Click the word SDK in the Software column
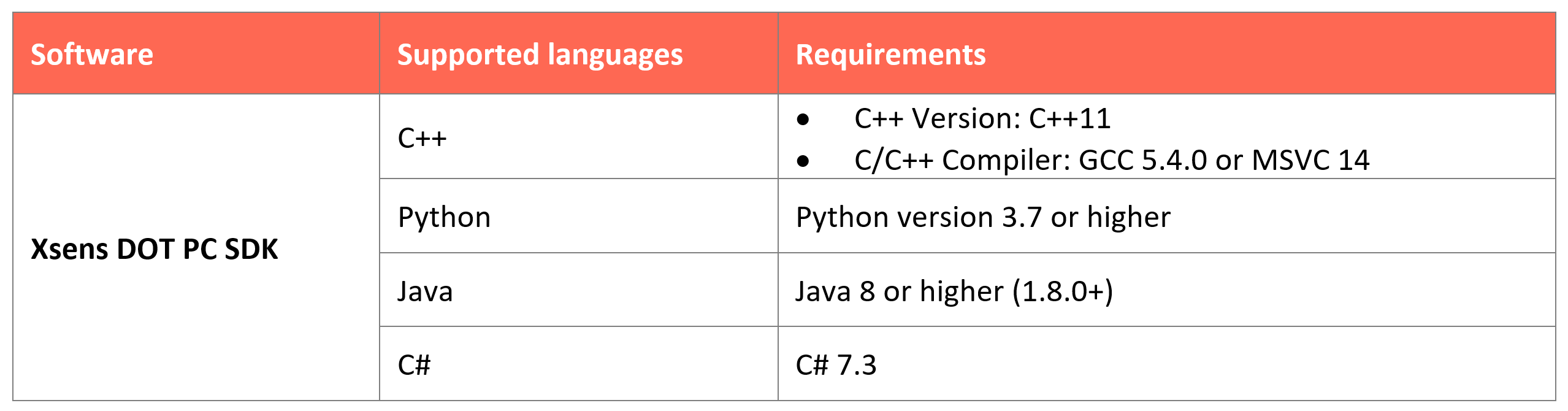Screen dimensions: 1568x411 pyautogui.click(x=251, y=249)
